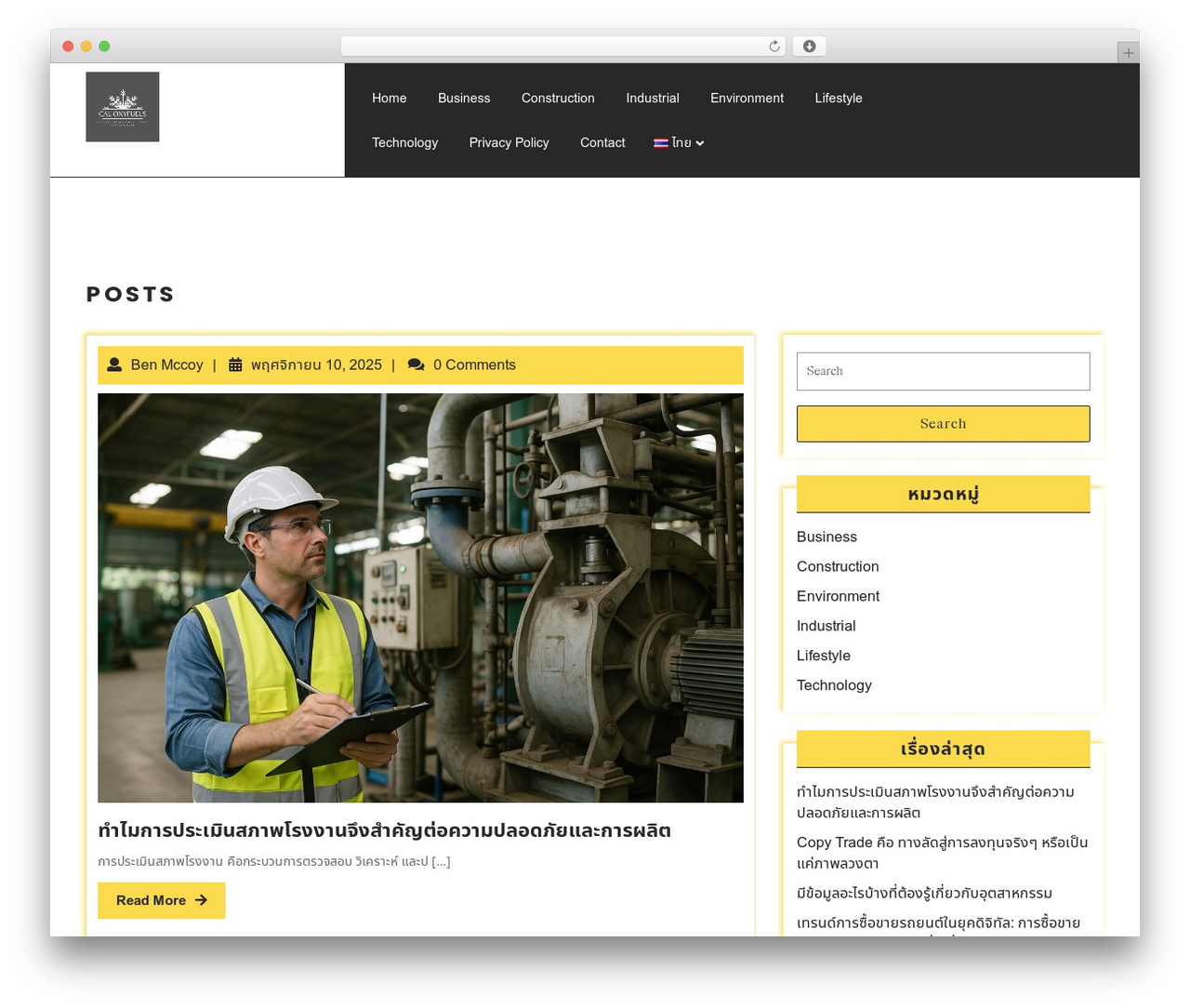Click the Cal Oxyfuels site logo
This screenshot has width=1190, height=1008.
(123, 107)
